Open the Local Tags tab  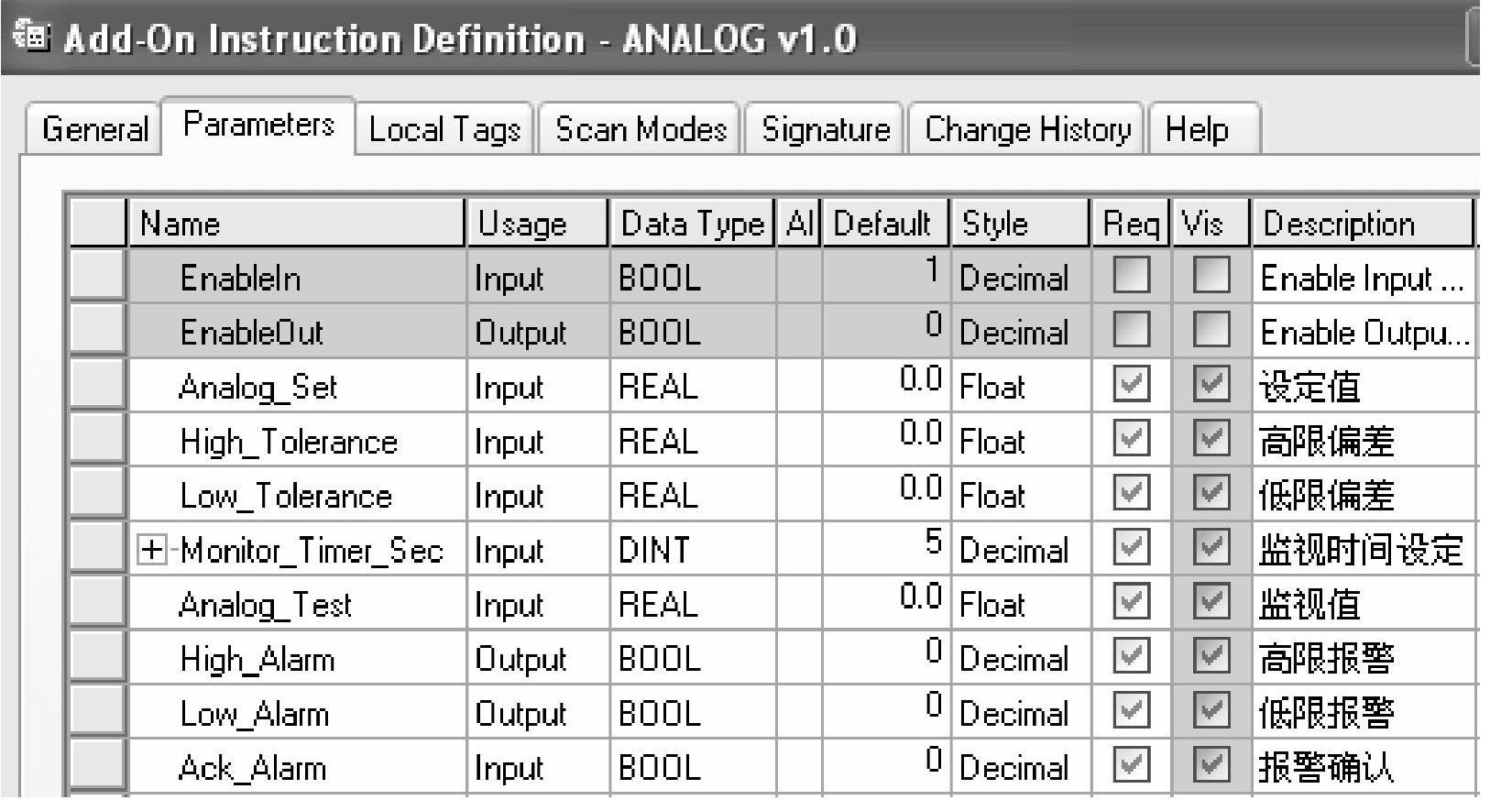click(x=444, y=129)
